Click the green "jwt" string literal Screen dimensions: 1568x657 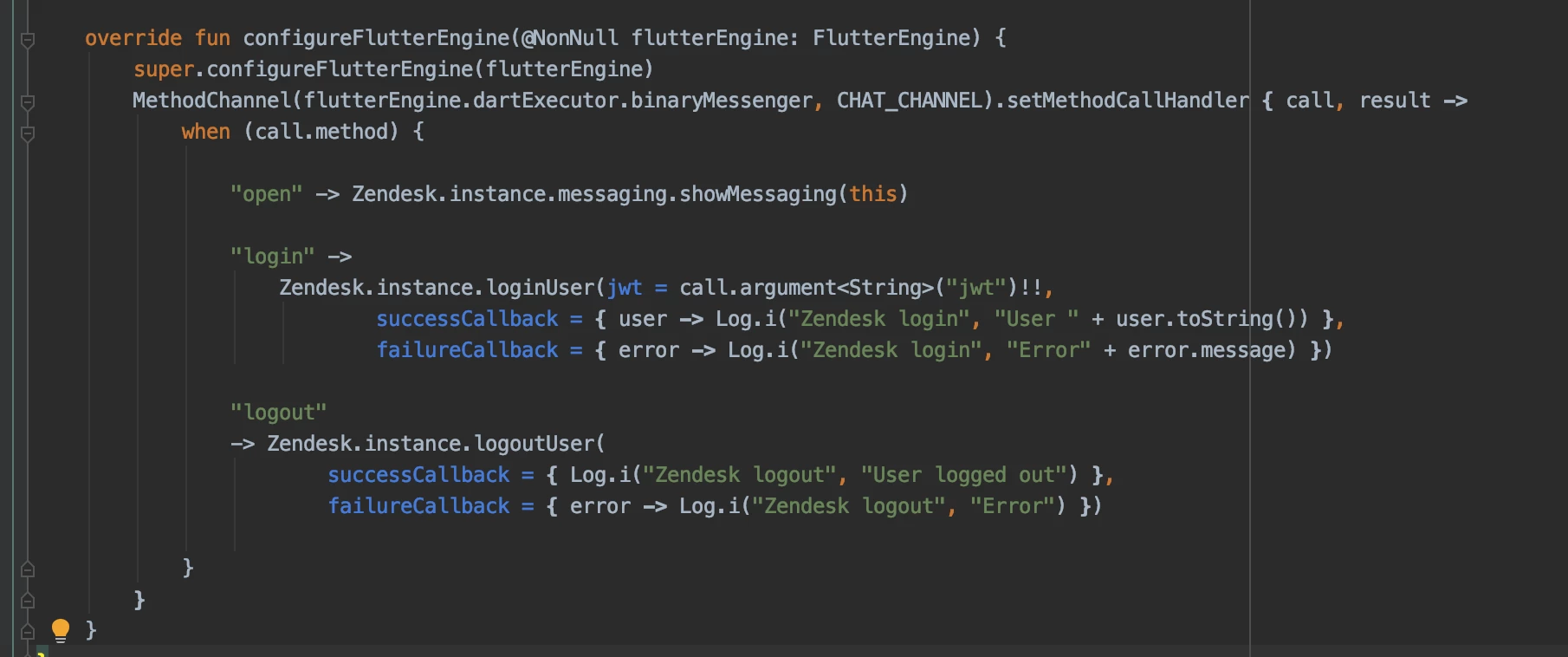tap(976, 288)
